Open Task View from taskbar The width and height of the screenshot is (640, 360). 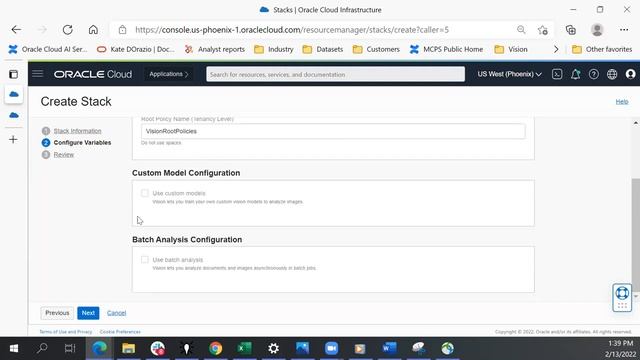[x=70, y=348]
